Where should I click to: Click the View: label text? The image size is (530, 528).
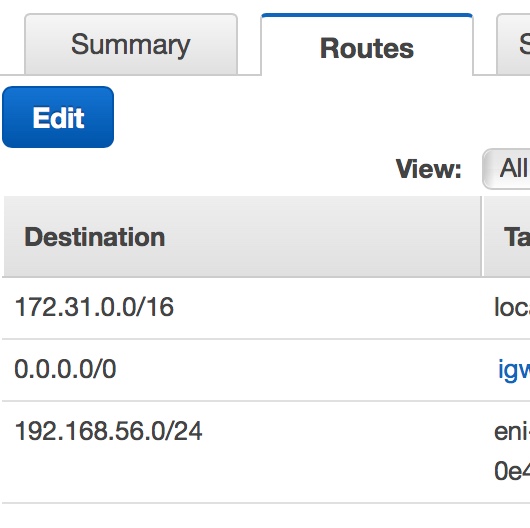click(429, 169)
